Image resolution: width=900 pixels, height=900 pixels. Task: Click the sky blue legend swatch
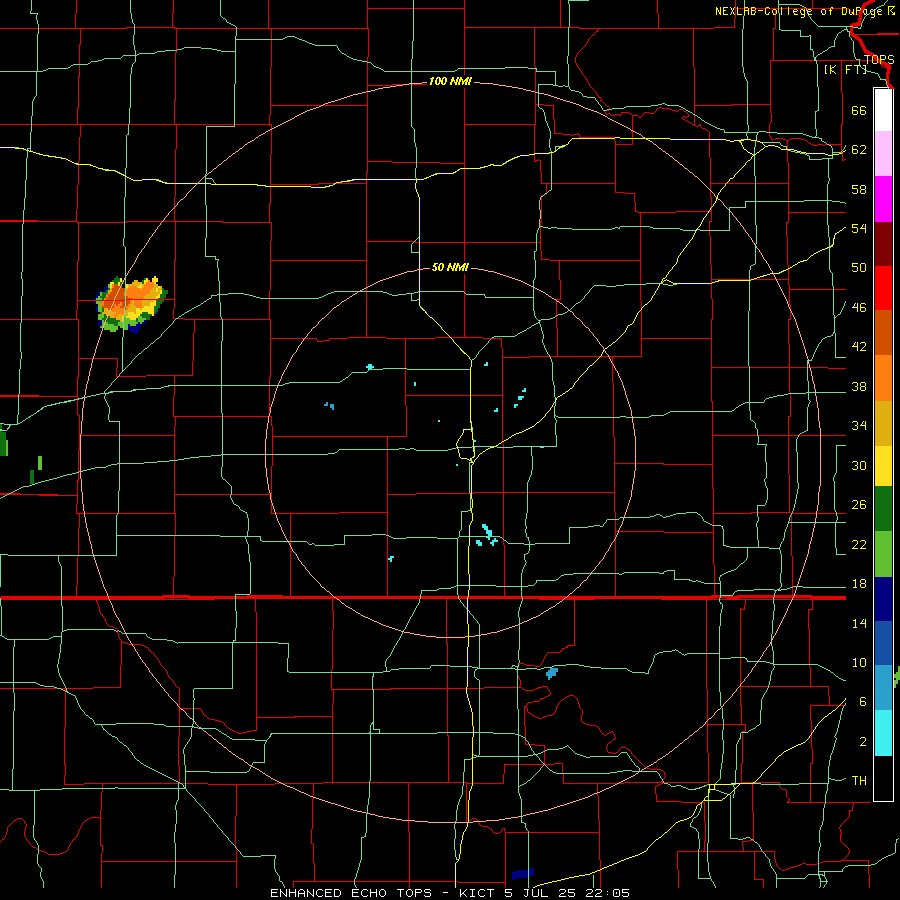883,688
